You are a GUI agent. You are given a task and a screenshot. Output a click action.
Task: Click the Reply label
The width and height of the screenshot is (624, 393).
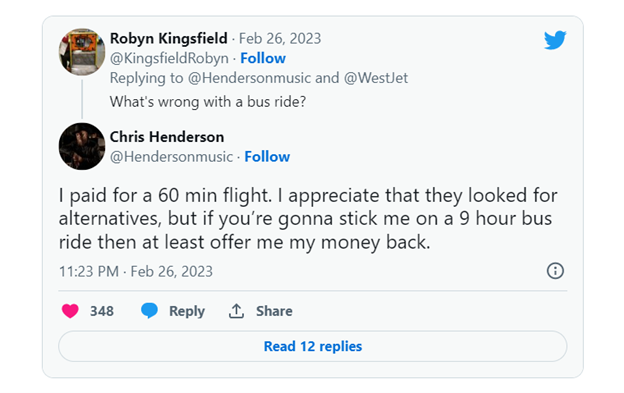click(187, 311)
